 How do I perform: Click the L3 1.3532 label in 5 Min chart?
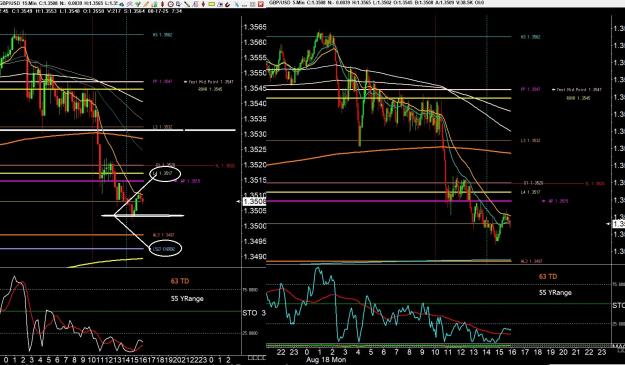click(x=531, y=141)
